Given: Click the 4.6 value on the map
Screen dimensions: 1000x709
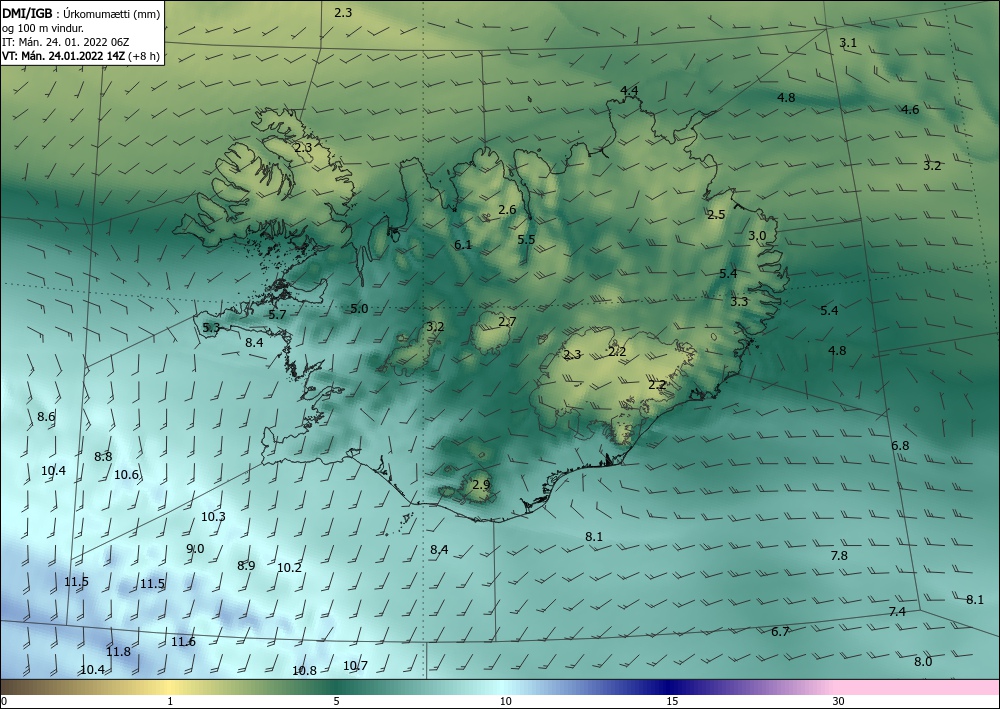Looking at the screenshot, I should [x=910, y=110].
